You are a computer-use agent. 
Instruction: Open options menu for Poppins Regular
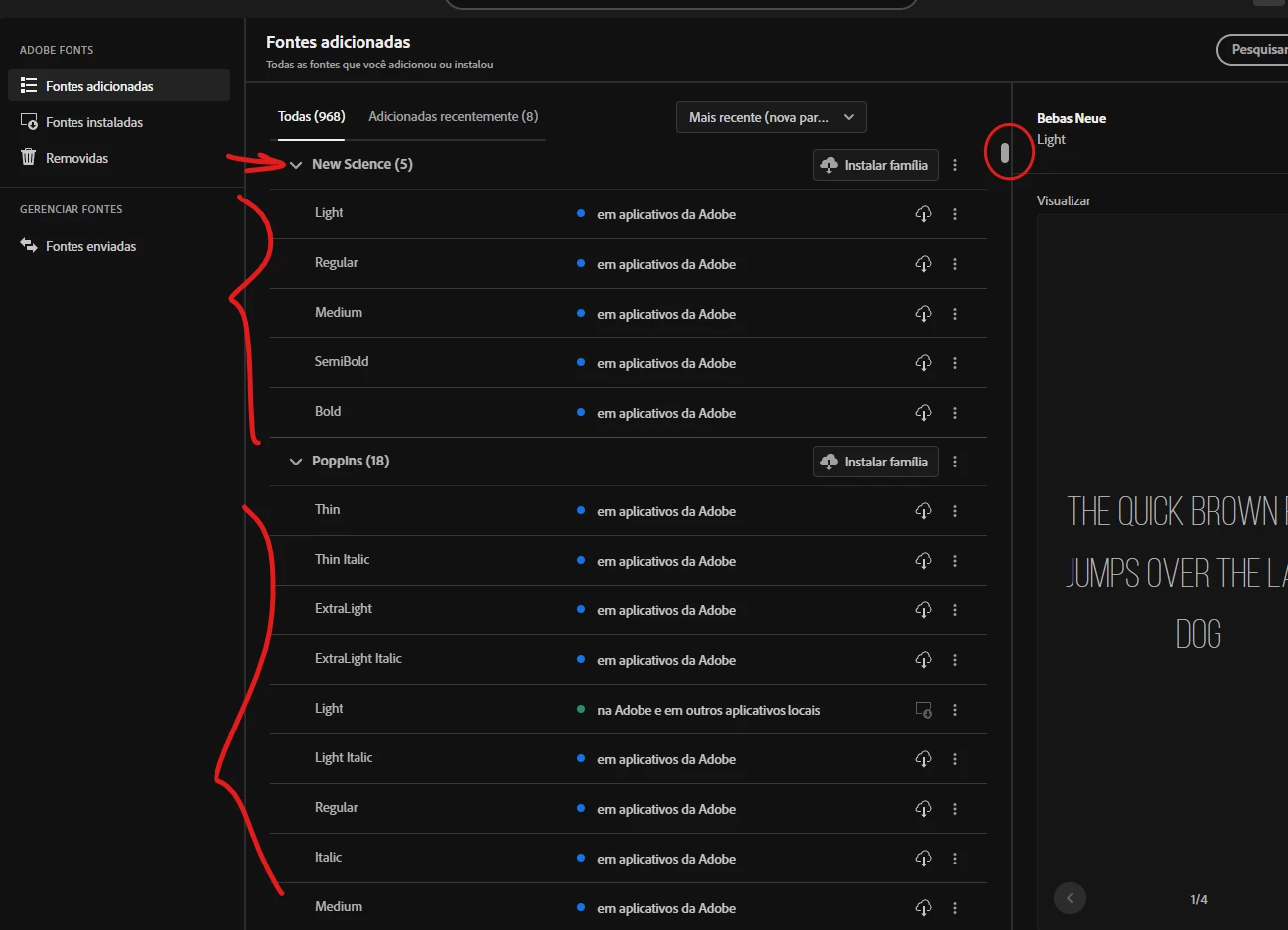coord(955,809)
